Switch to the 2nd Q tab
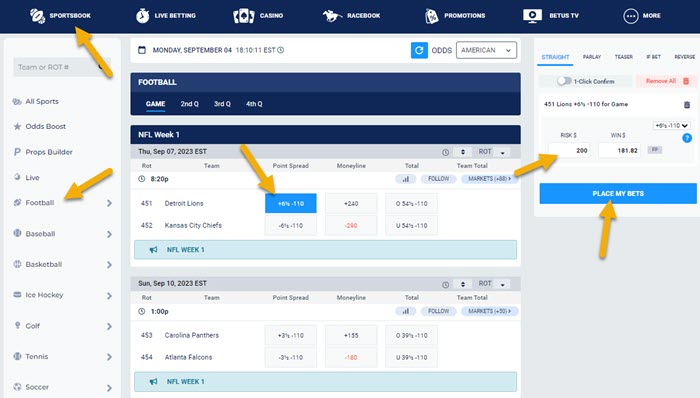 coord(189,104)
